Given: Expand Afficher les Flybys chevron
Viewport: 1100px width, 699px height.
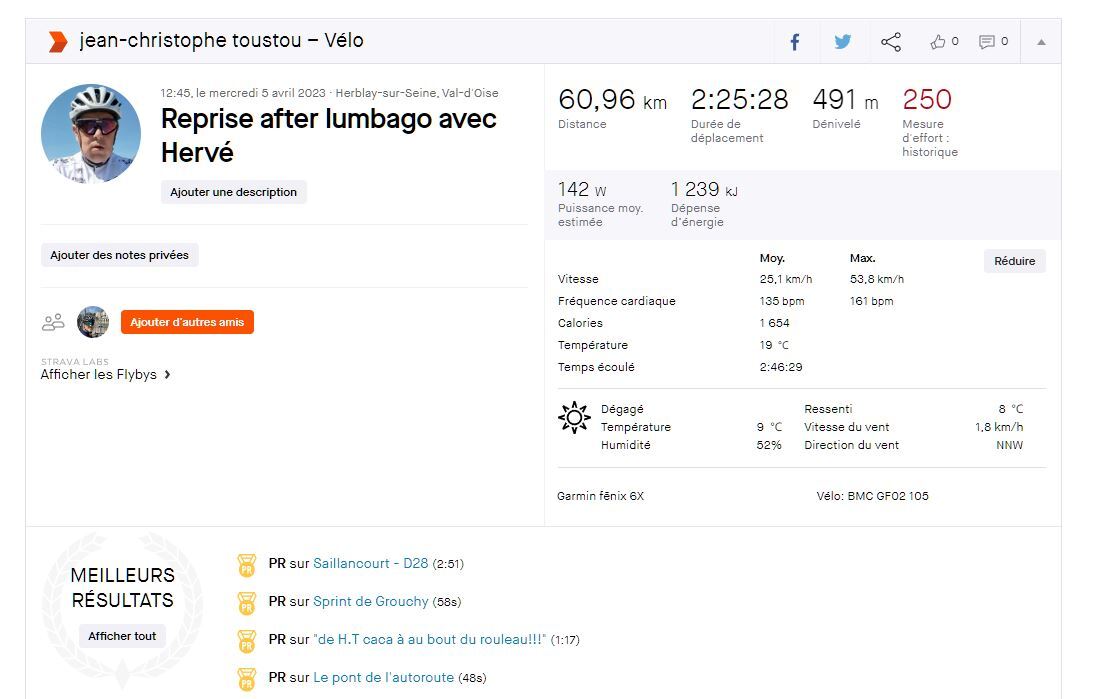Looking at the screenshot, I should click(167, 375).
